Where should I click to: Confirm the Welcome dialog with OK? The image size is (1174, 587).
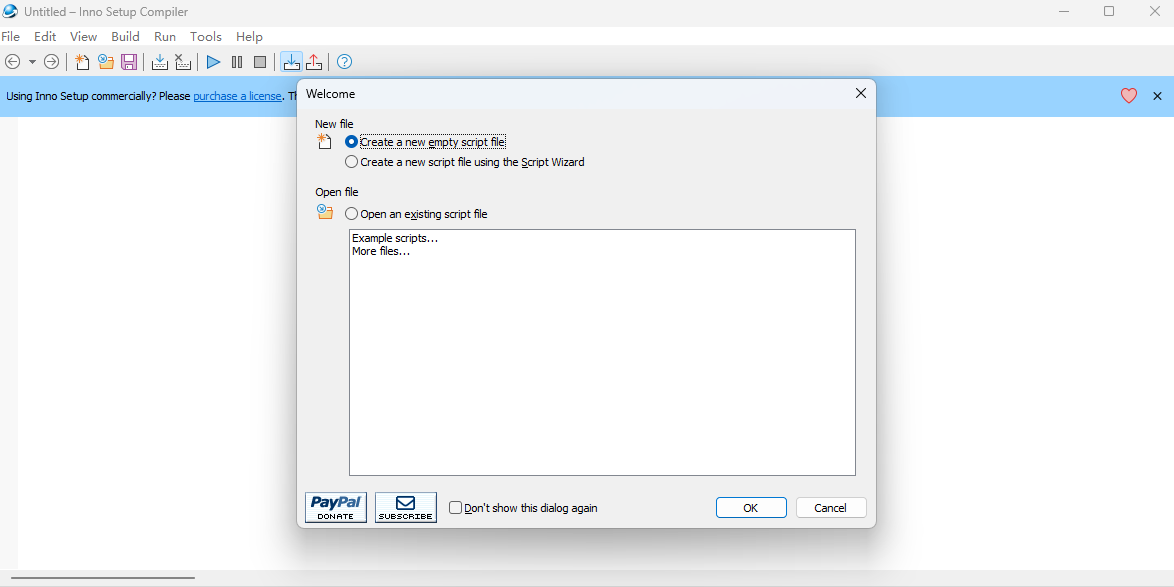750,507
